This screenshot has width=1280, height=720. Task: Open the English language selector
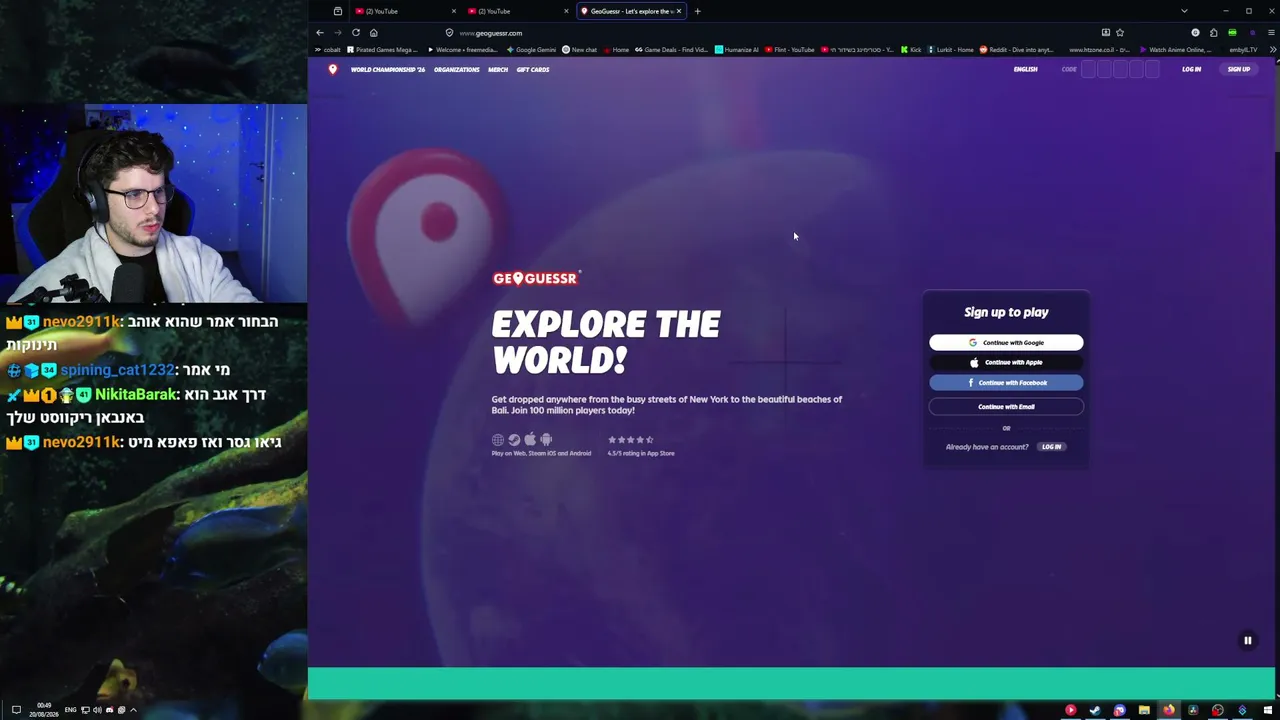(1025, 70)
